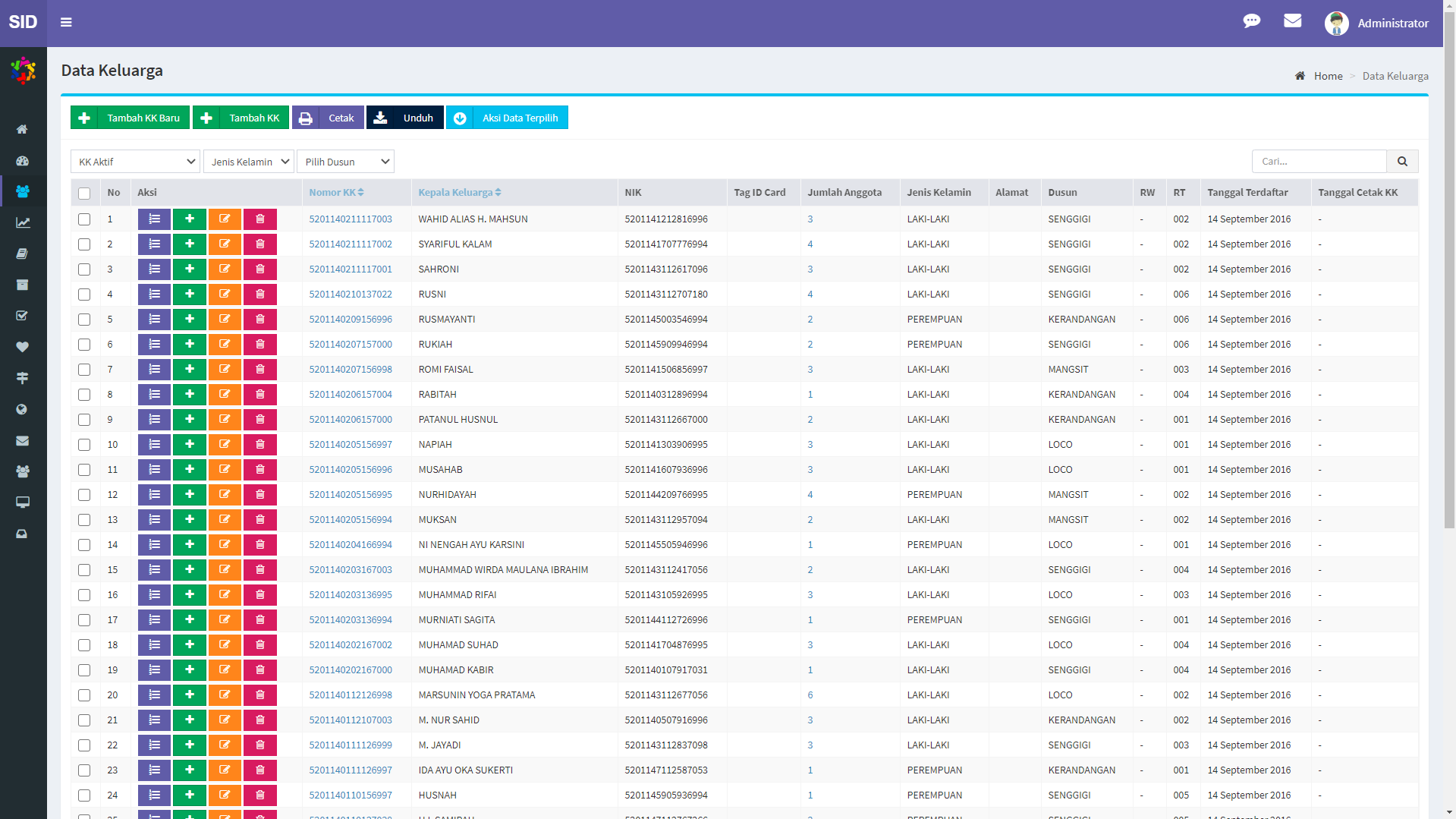Check the select-all checkbox in table header
1456x819 pixels.
click(x=84, y=194)
